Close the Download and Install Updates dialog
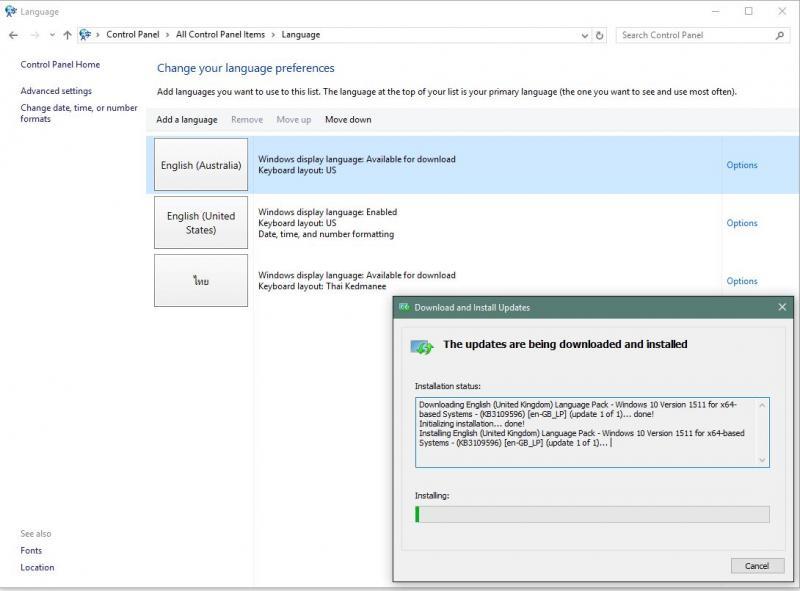Viewport: 800px width, 591px height. [x=782, y=307]
